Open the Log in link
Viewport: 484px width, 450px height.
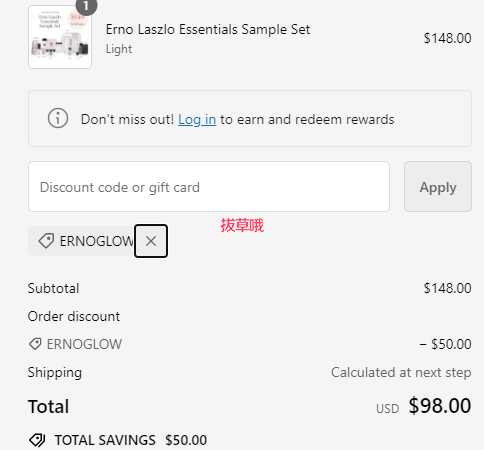197,119
